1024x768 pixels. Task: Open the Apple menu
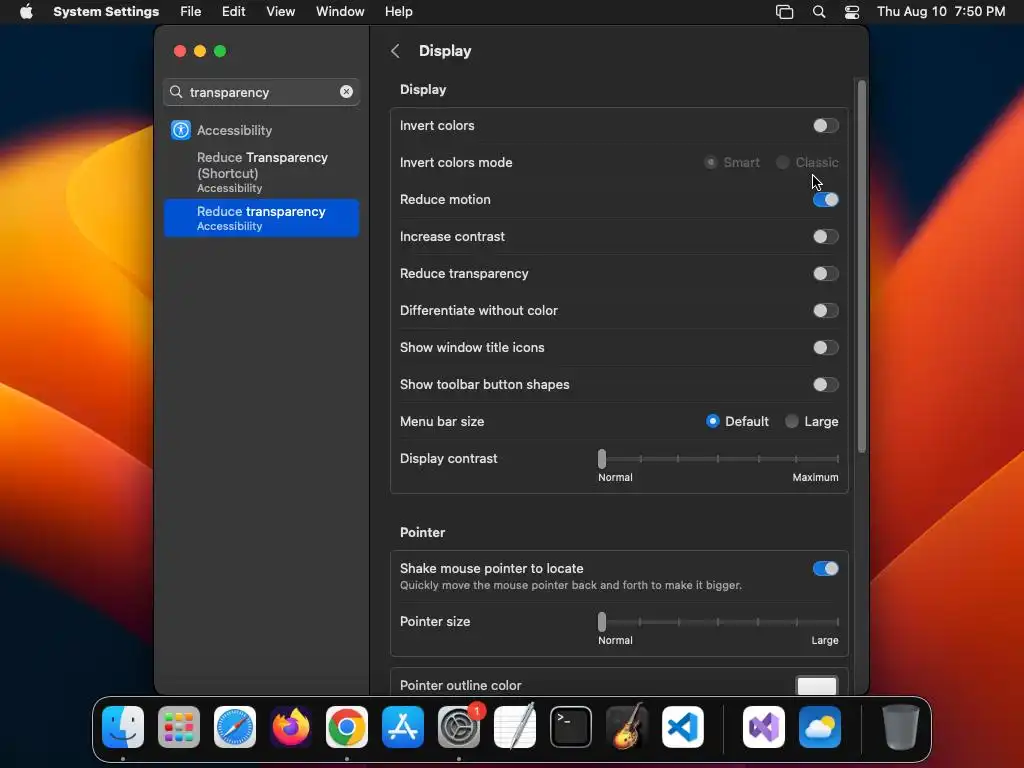pyautogui.click(x=26, y=12)
